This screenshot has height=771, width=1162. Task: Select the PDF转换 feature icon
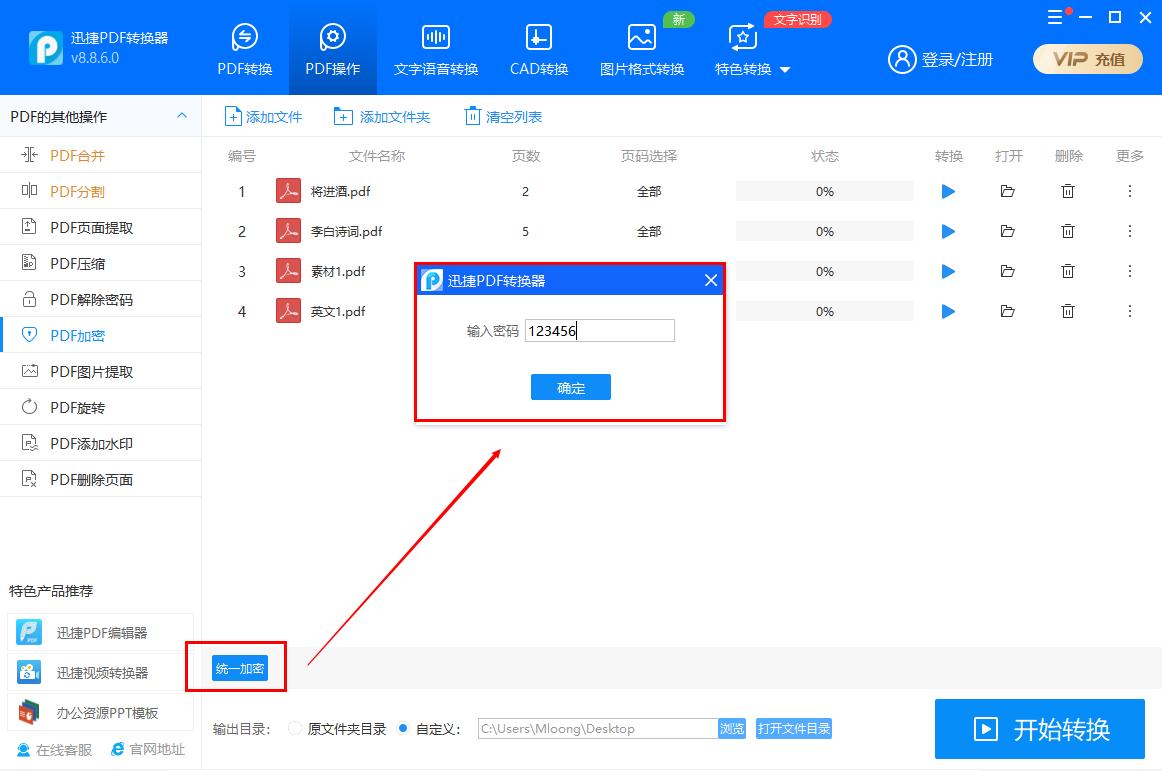coord(243,47)
